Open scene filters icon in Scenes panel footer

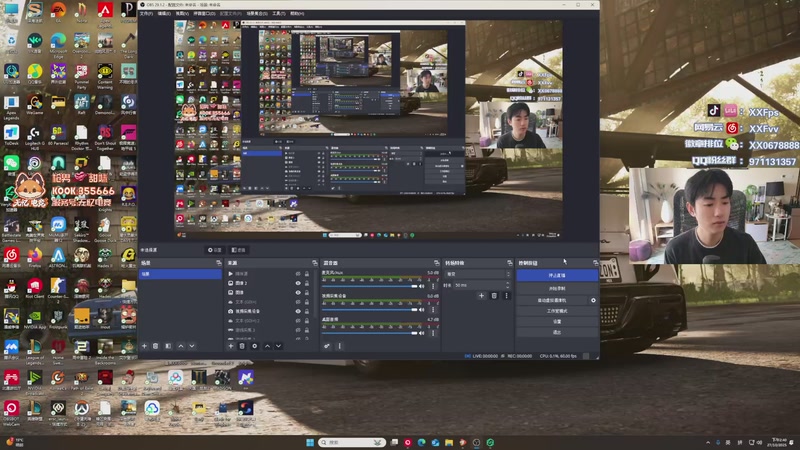point(168,346)
